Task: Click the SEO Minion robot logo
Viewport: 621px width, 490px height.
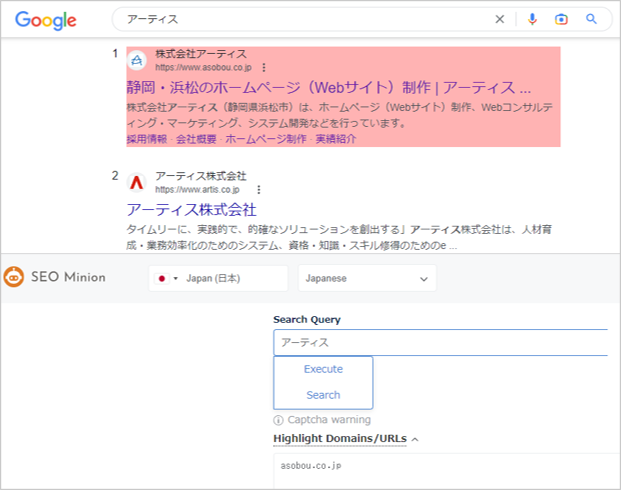Action: (13, 277)
